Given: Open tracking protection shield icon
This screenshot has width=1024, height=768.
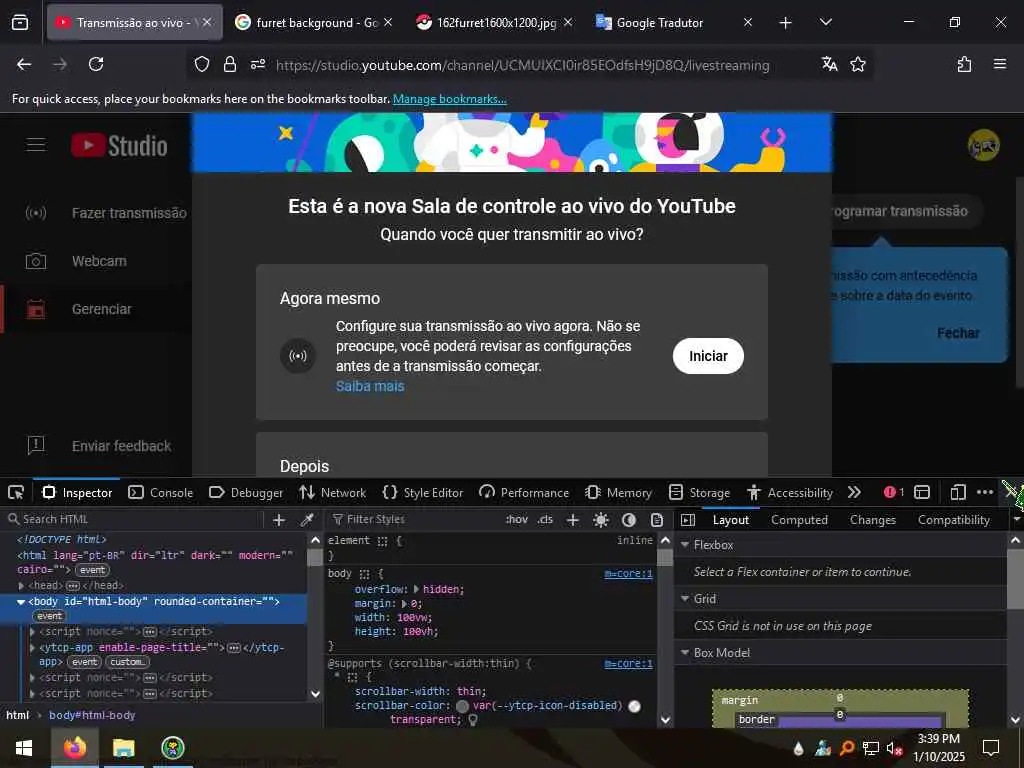Looking at the screenshot, I should pyautogui.click(x=202, y=64).
